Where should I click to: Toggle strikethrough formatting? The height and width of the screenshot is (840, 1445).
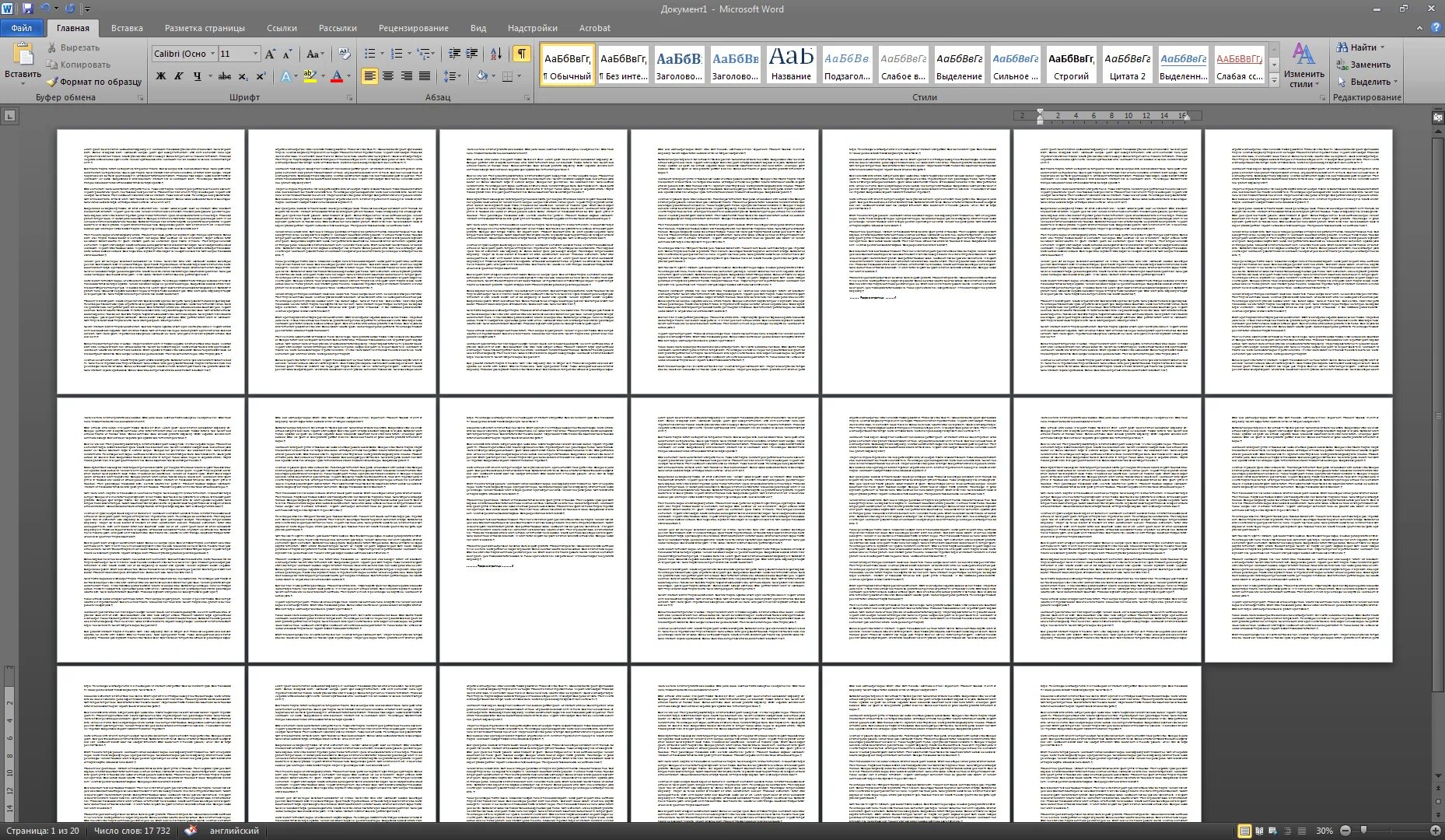click(x=225, y=76)
